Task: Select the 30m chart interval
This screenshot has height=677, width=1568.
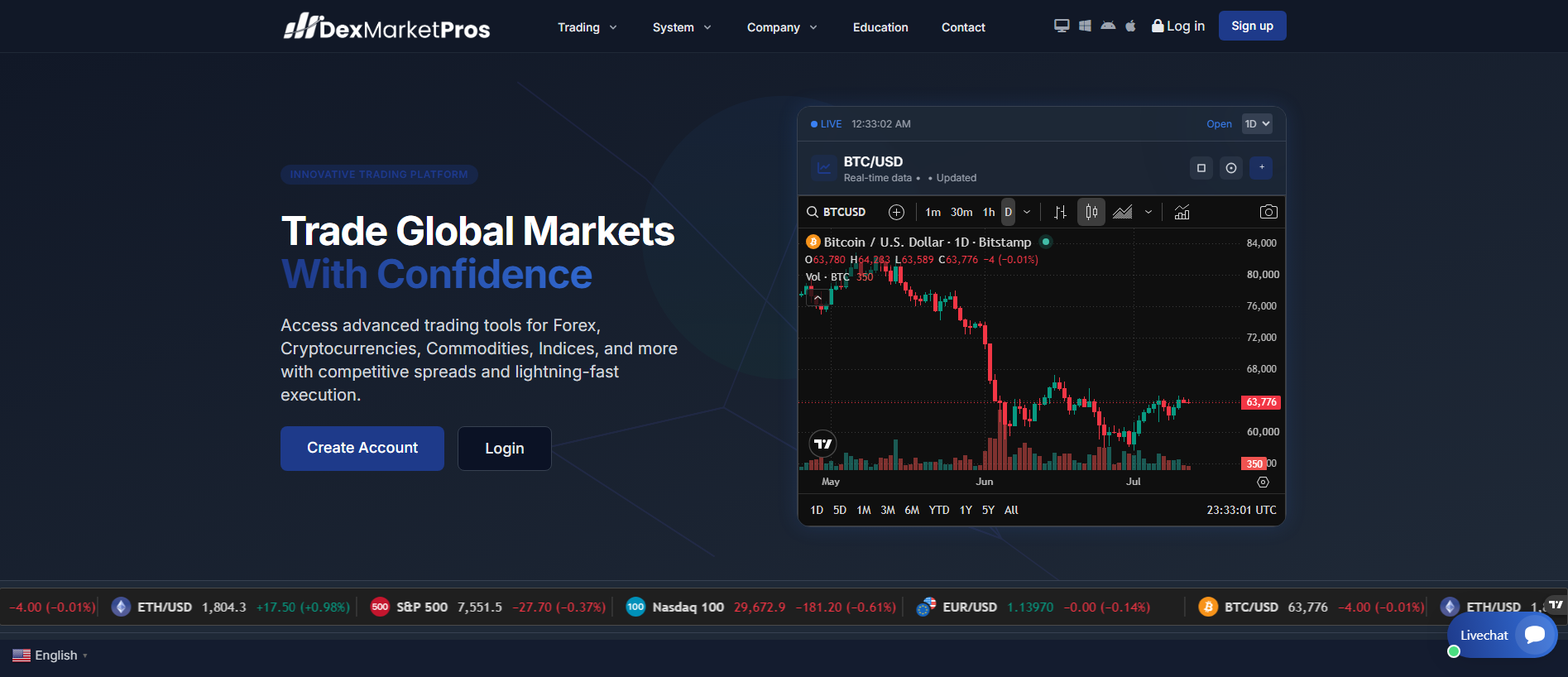Action: point(961,212)
